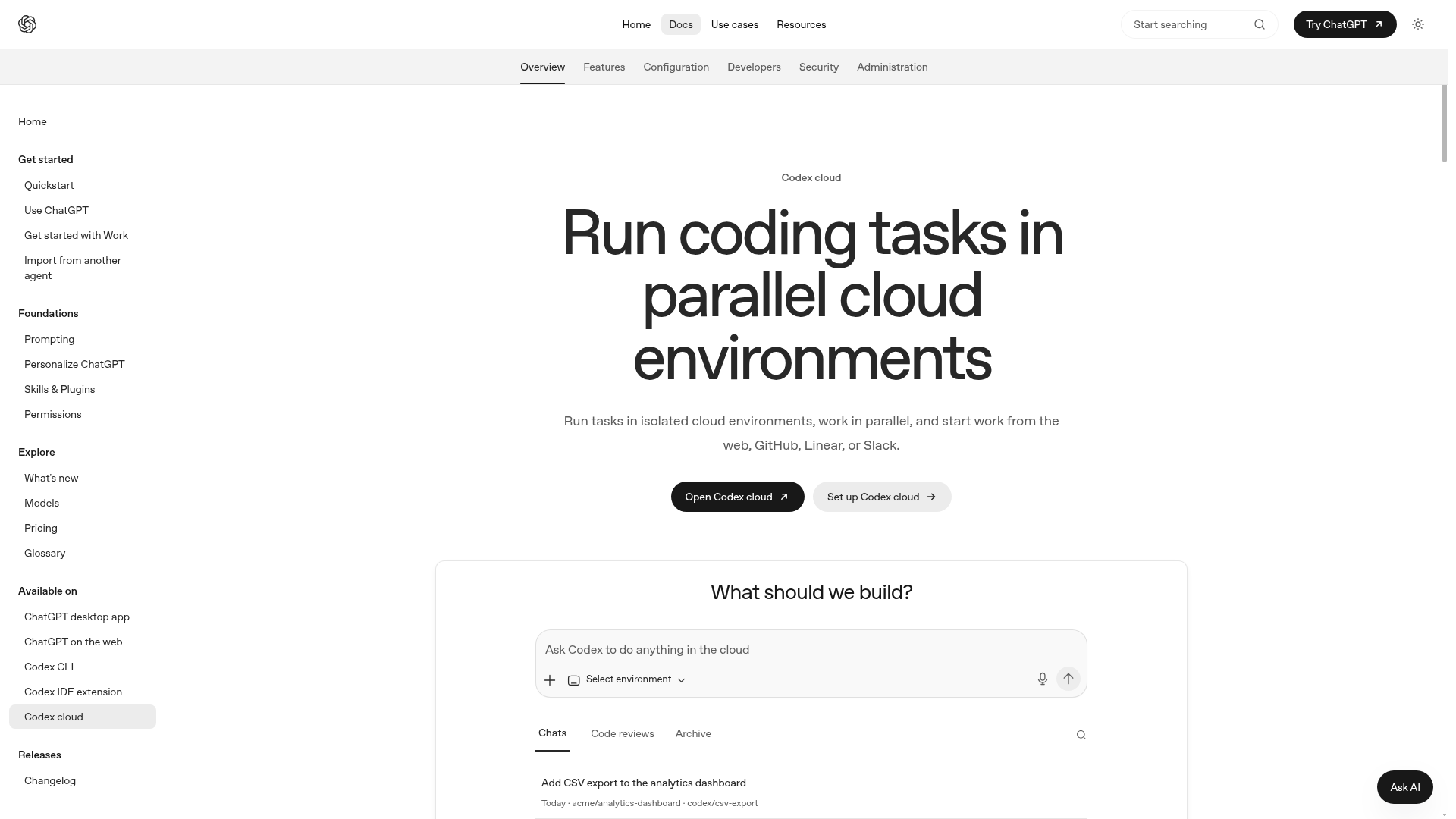Select the Code reviews tab
Viewport: 1456px width, 819px height.
pyautogui.click(x=623, y=734)
